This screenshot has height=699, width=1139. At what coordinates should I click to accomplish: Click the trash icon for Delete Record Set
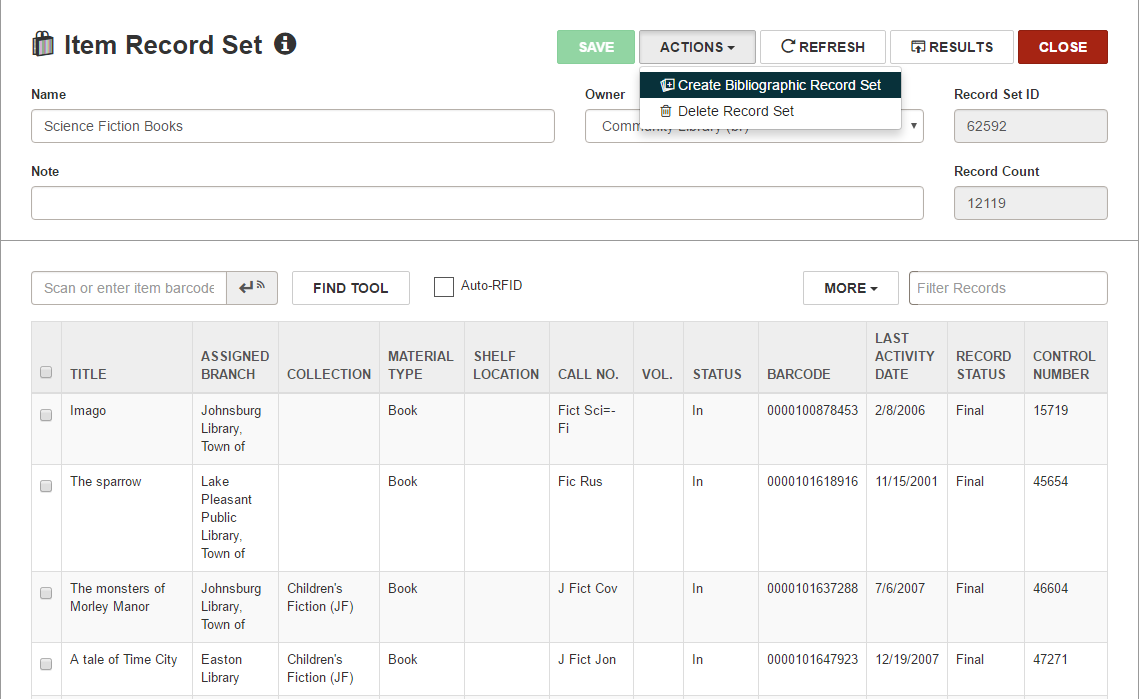pos(665,111)
